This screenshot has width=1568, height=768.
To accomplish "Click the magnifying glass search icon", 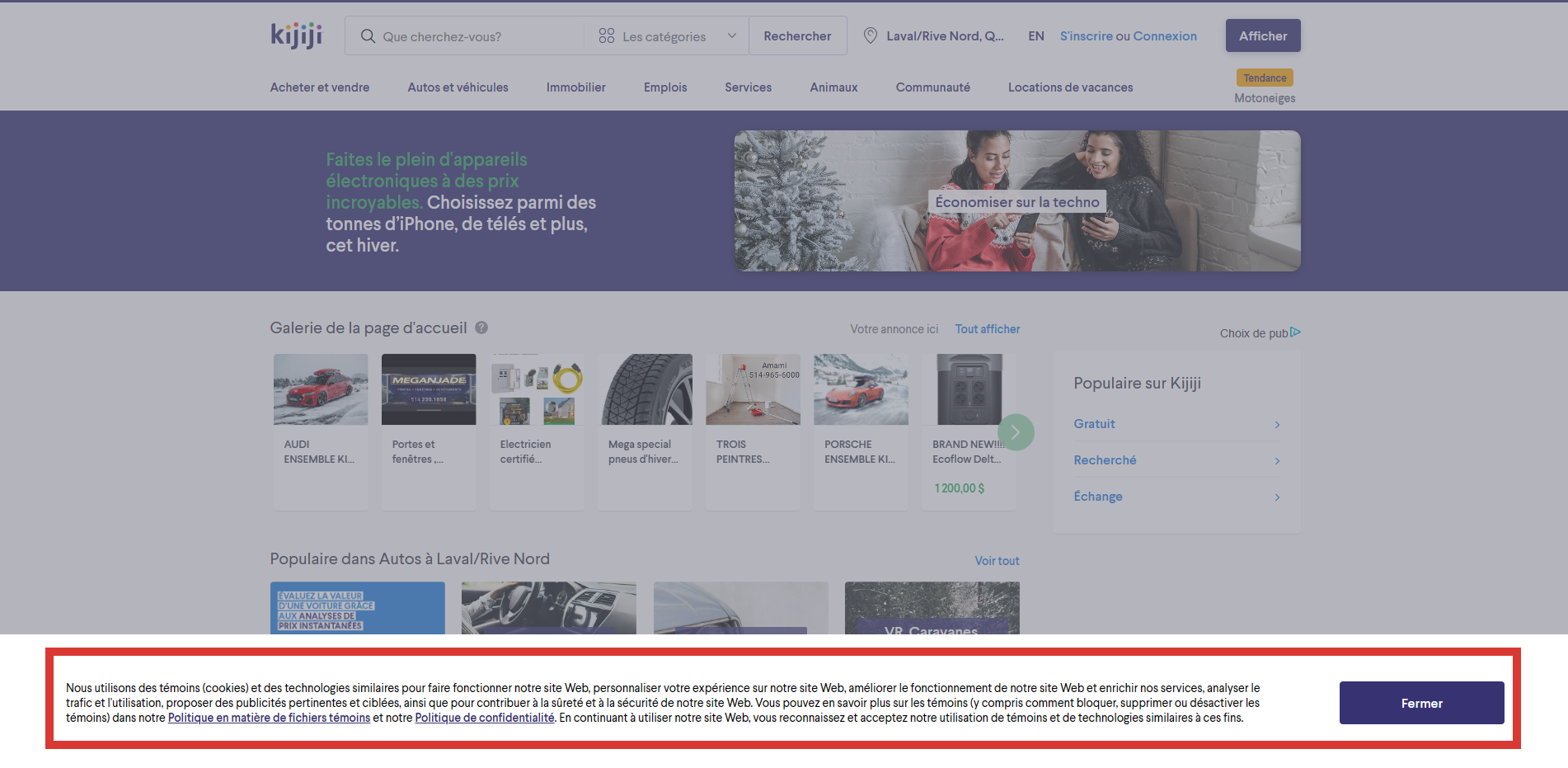I will click(368, 36).
